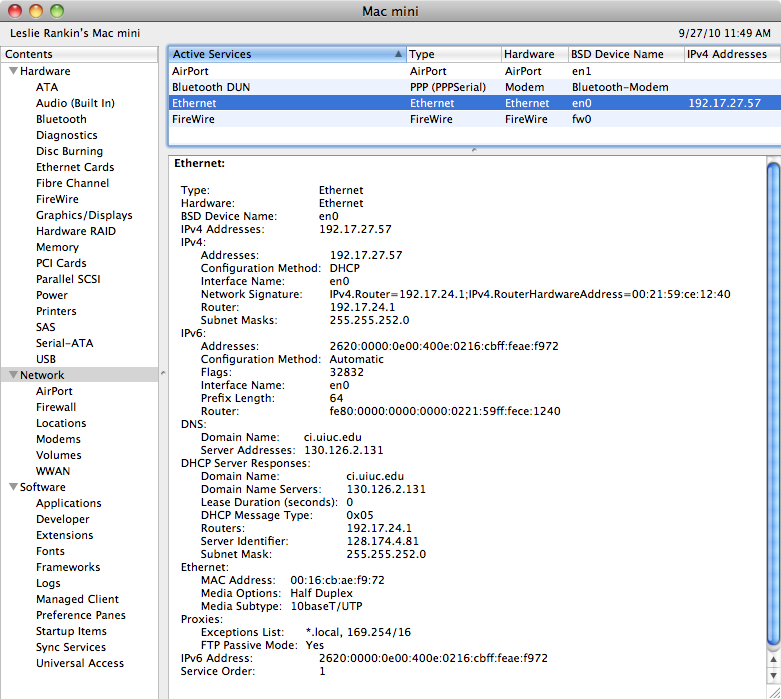
Task: Select the AirPort service row
Action: coord(475,71)
